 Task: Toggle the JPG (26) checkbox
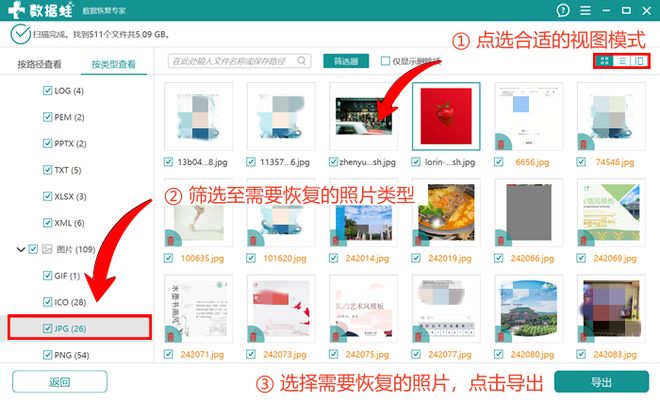[x=48, y=327]
